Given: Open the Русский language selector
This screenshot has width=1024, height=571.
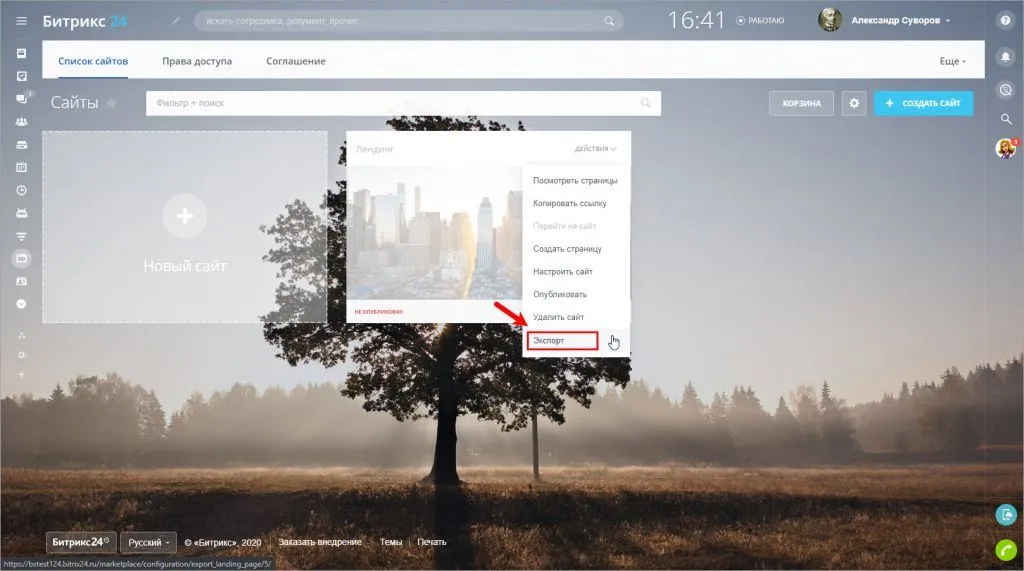Looking at the screenshot, I should tap(148, 542).
